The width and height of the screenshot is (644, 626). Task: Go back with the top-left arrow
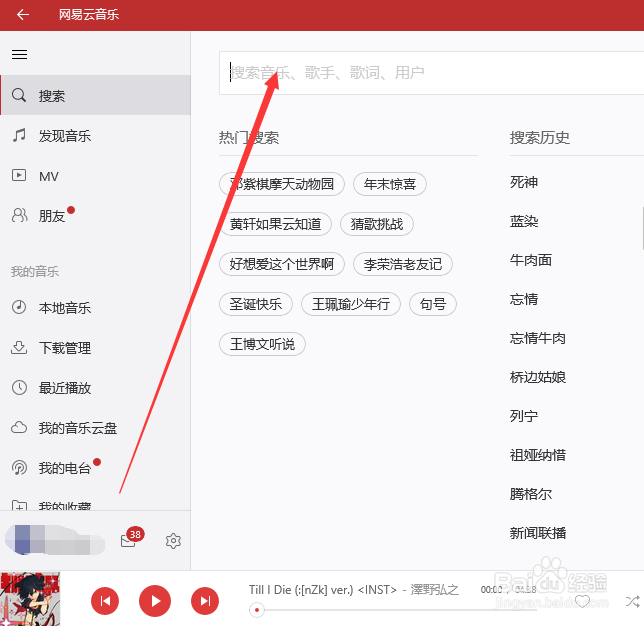23,15
